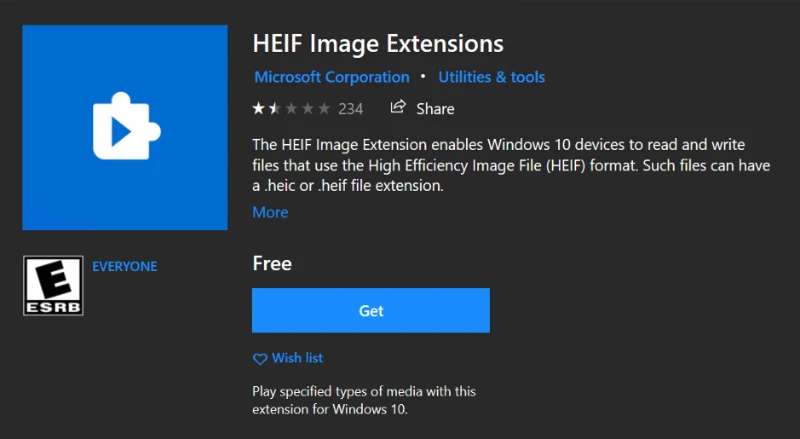
Task: Click the Get button
Action: click(371, 310)
